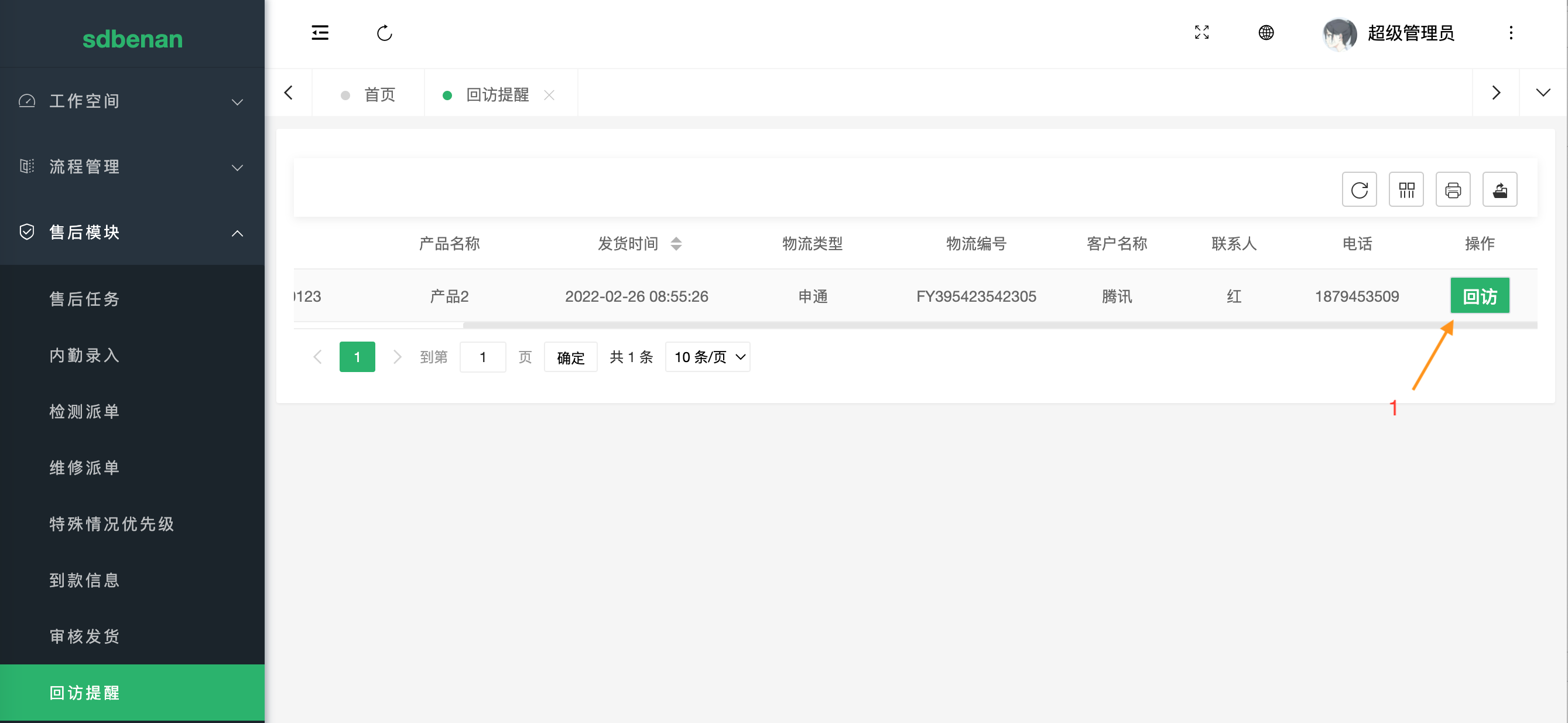This screenshot has width=1568, height=723.
Task: Refresh the table with the toolbar reload button
Action: click(x=1359, y=190)
